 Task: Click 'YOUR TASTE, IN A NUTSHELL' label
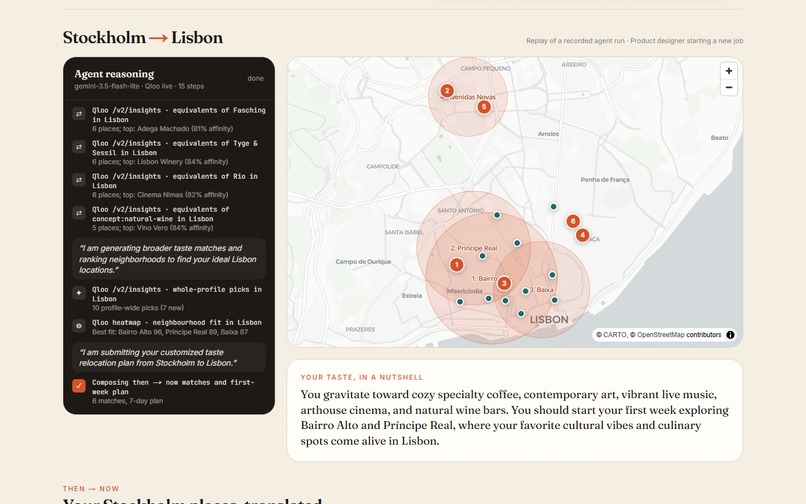pos(362,377)
